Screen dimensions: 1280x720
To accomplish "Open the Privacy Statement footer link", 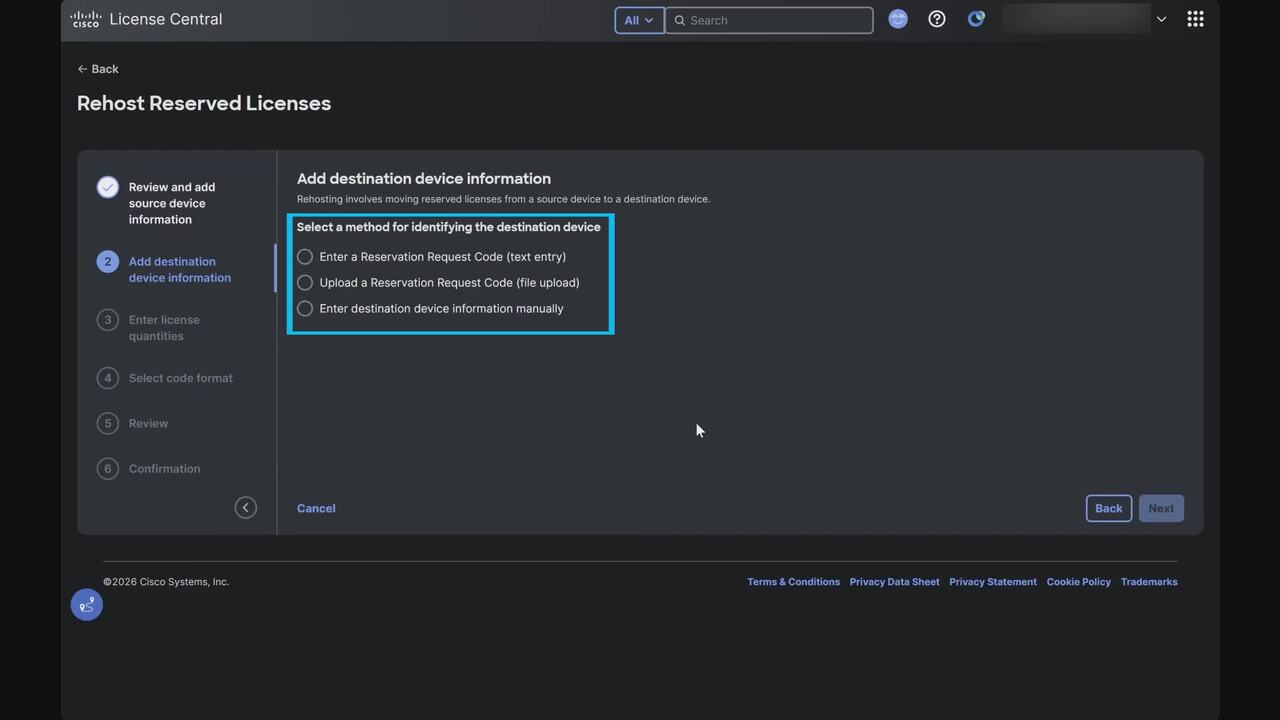I will point(992,582).
